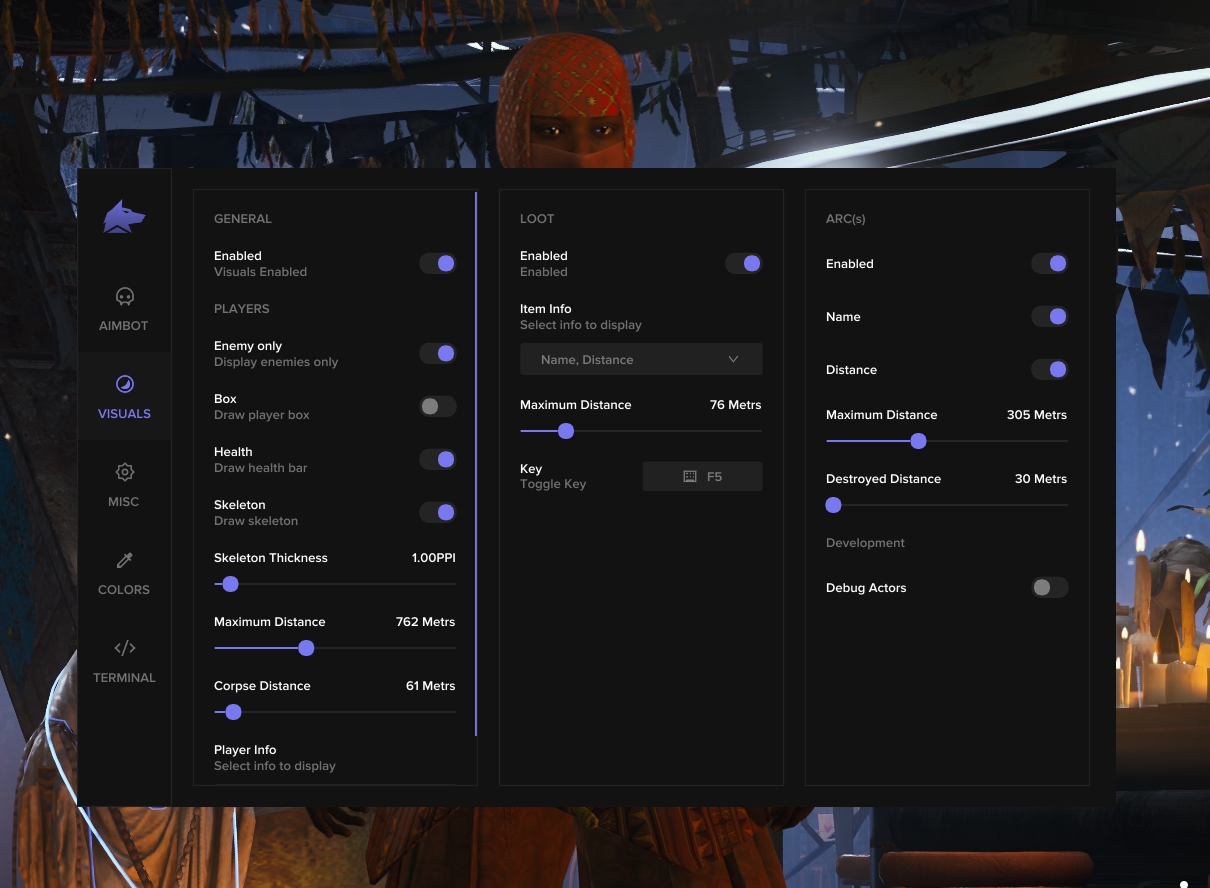This screenshot has height=888, width=1210.
Task: Select the Aimbot skull icon
Action: click(124, 296)
